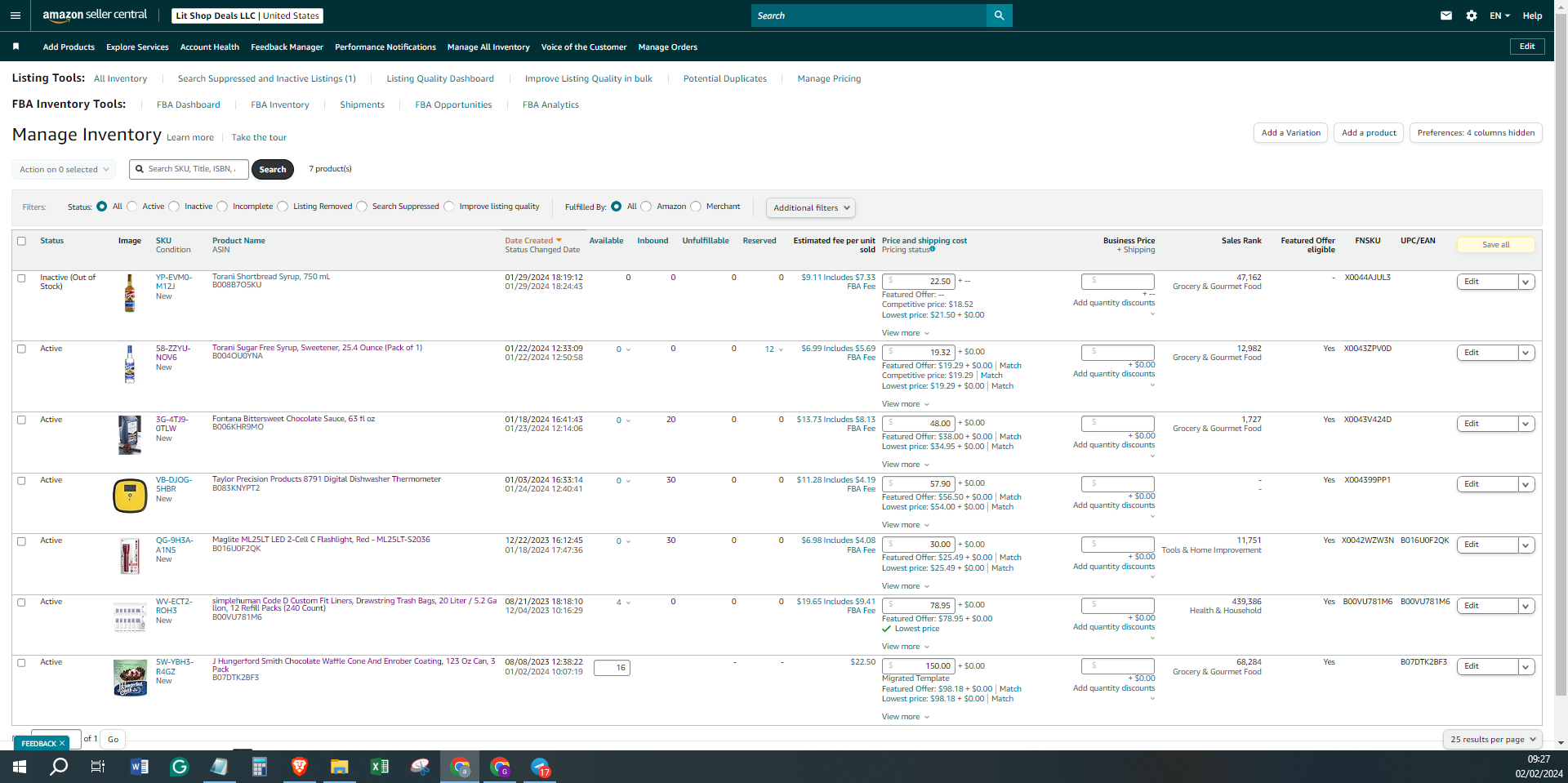
Task: Click the Taylor dishwasher thermometer product image
Action: click(x=130, y=496)
